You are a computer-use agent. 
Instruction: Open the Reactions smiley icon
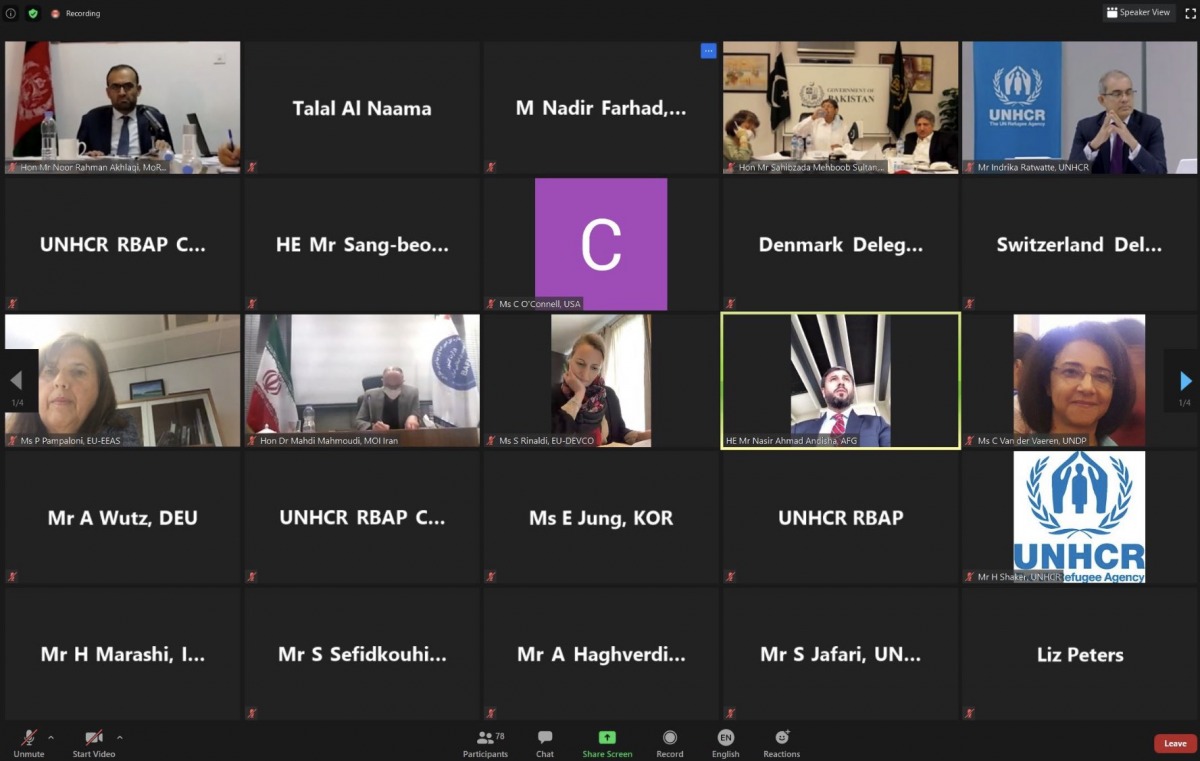(782, 738)
